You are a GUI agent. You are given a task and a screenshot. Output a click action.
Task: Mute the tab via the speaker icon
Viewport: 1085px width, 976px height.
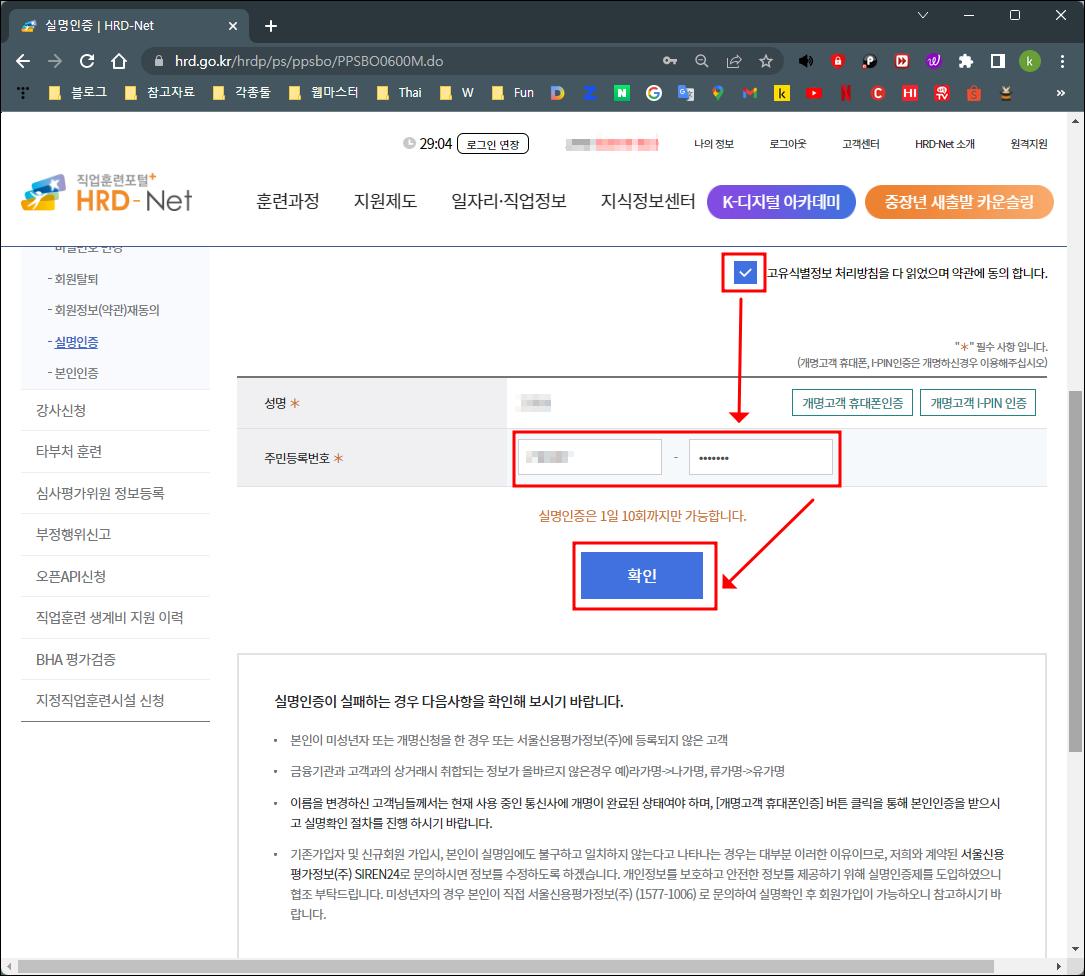806,60
